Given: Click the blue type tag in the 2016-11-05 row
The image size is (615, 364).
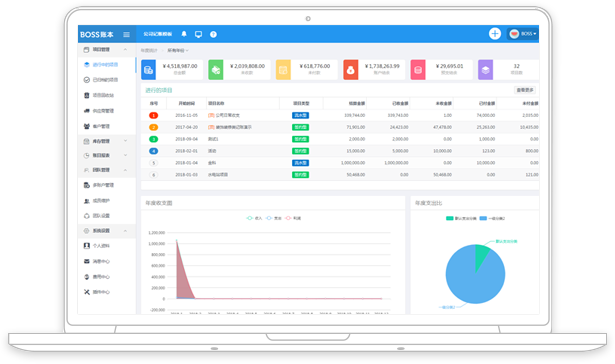Looking at the screenshot, I should [300, 115].
